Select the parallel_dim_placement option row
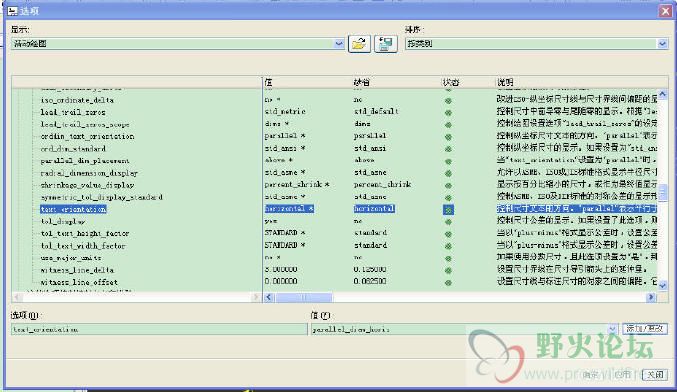Viewport: 677px width, 392px height. [85, 161]
